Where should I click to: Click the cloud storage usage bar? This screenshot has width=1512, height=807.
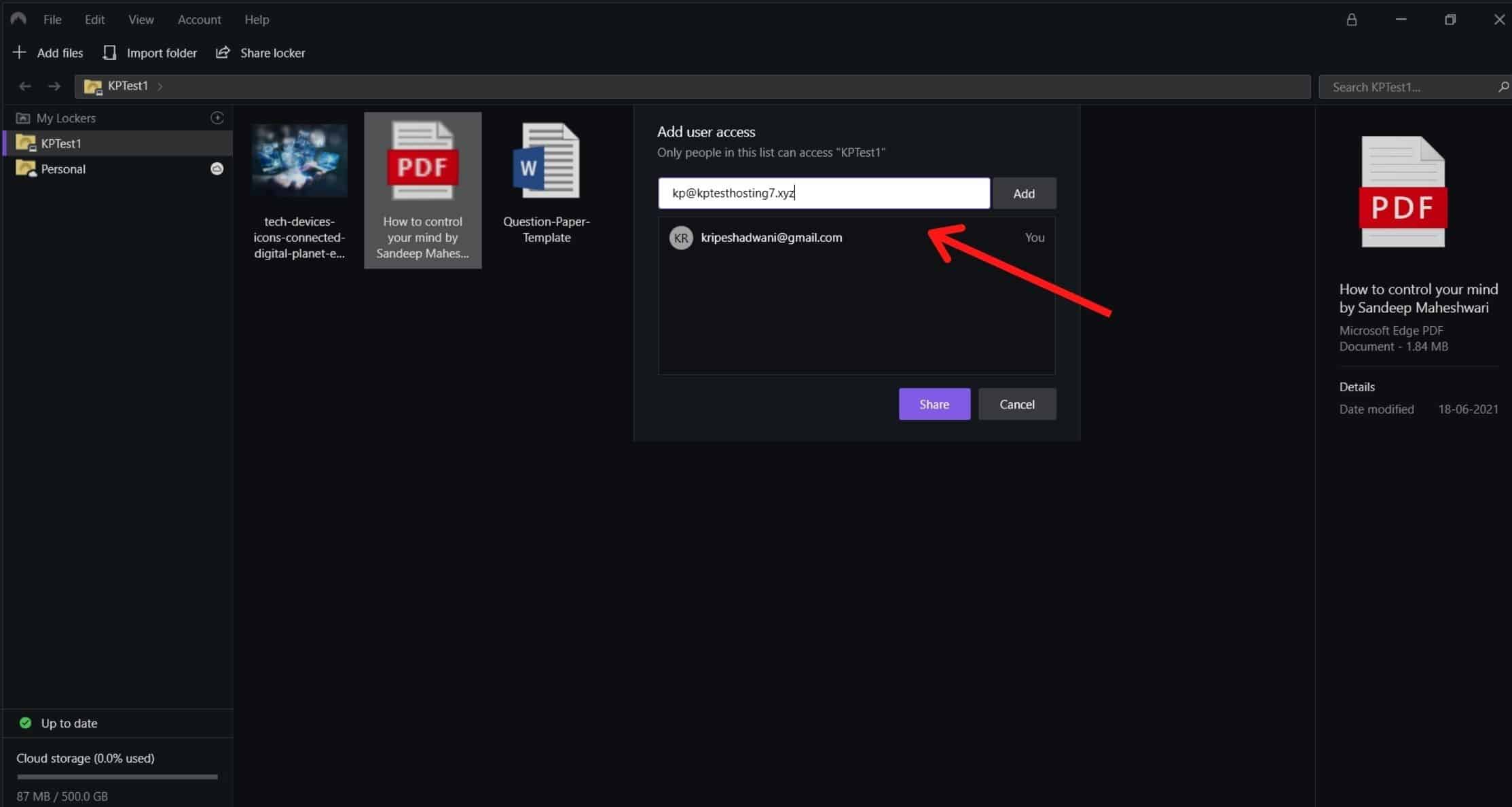click(x=117, y=776)
